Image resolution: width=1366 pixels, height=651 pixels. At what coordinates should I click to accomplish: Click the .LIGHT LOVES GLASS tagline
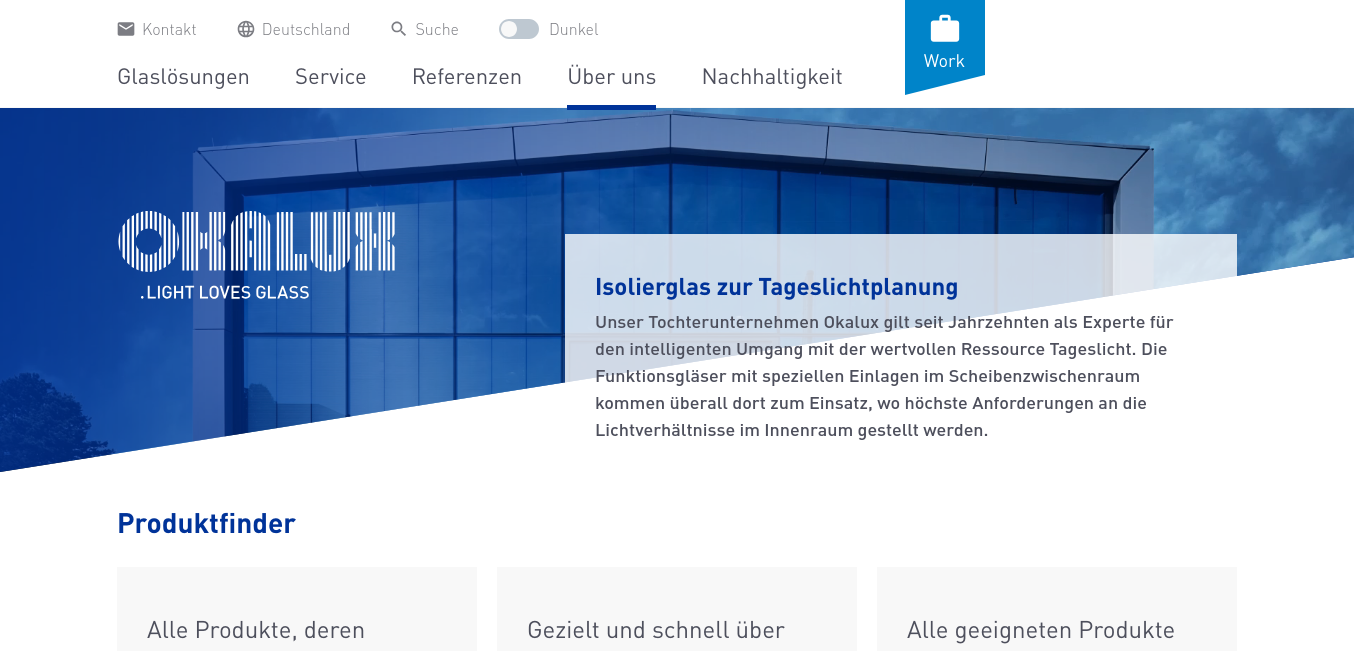click(x=225, y=293)
